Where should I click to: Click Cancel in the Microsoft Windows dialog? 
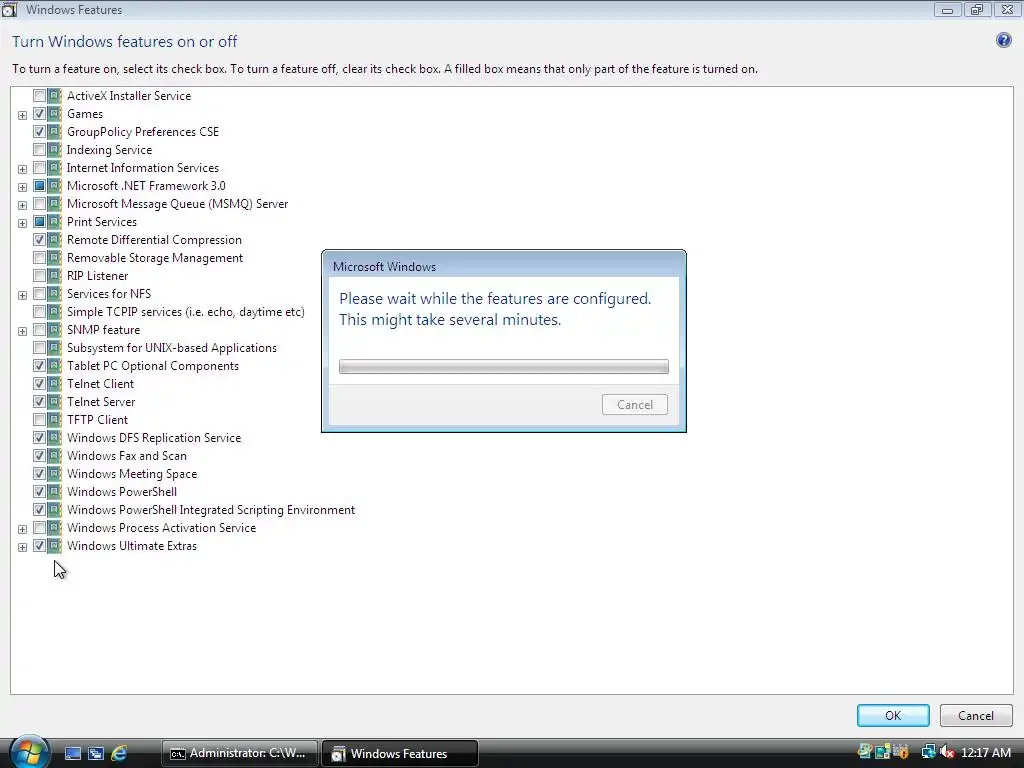[x=635, y=404]
